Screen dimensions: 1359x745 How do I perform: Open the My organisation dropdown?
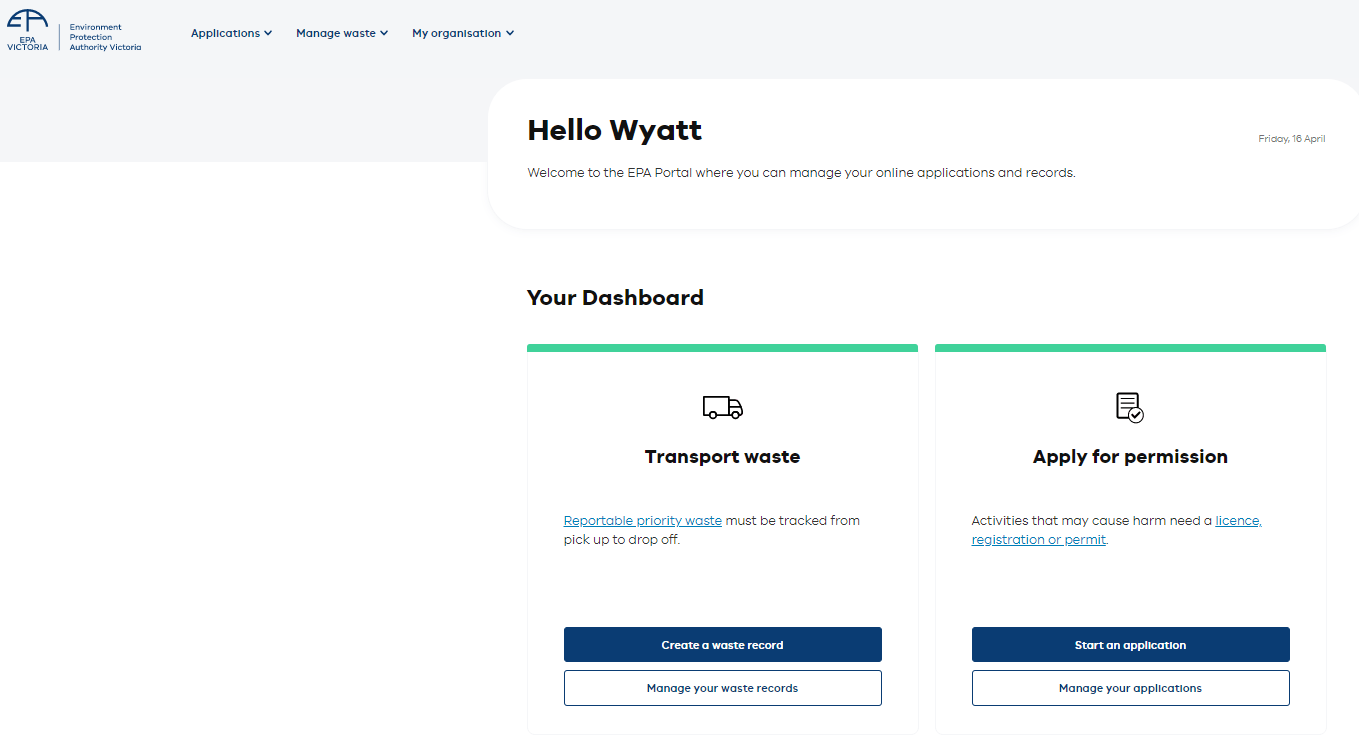(463, 33)
